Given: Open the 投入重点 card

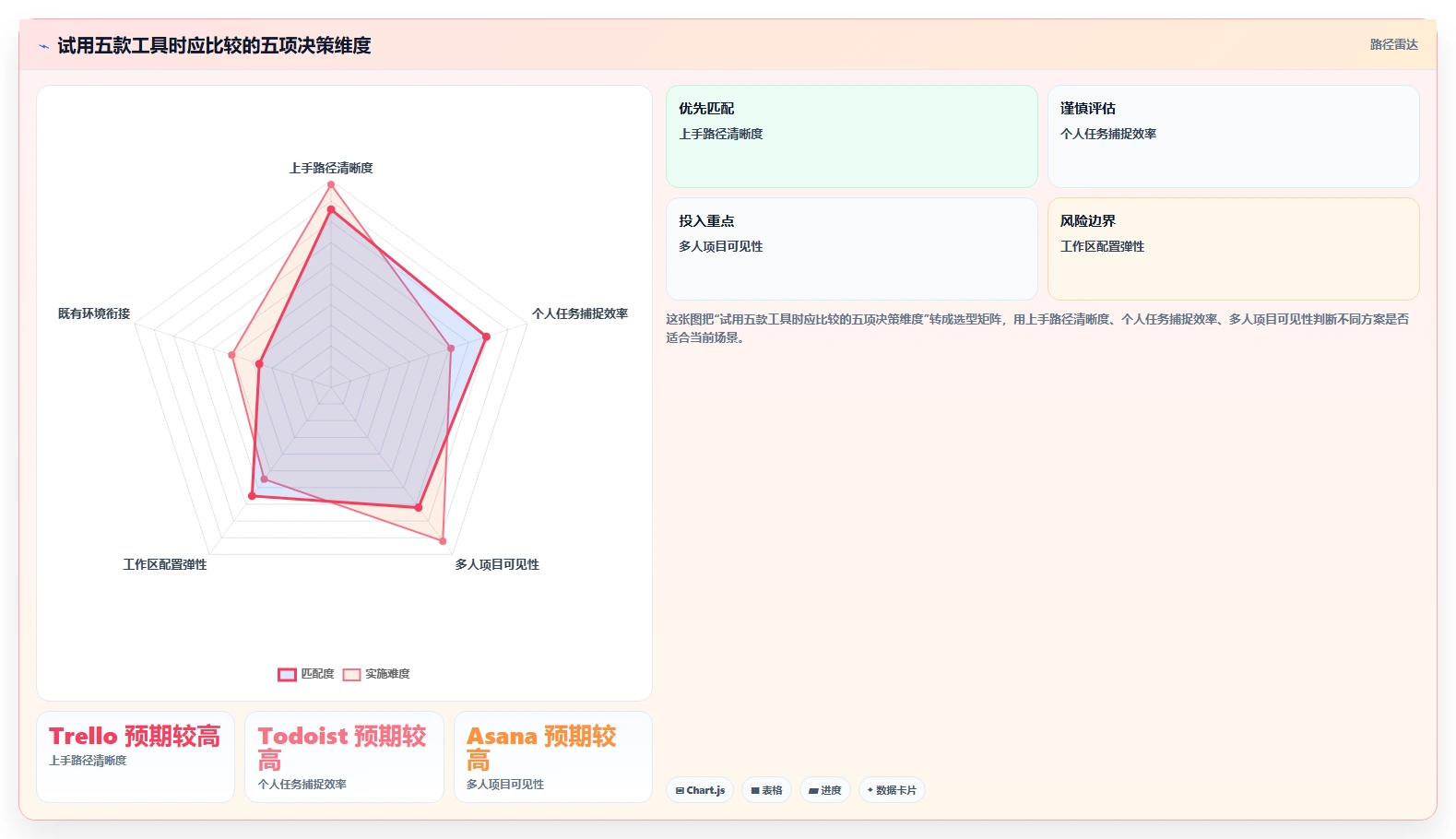Looking at the screenshot, I should point(852,249).
